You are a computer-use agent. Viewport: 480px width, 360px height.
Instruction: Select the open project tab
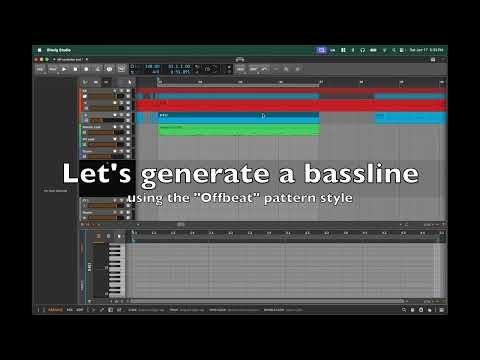[69, 60]
